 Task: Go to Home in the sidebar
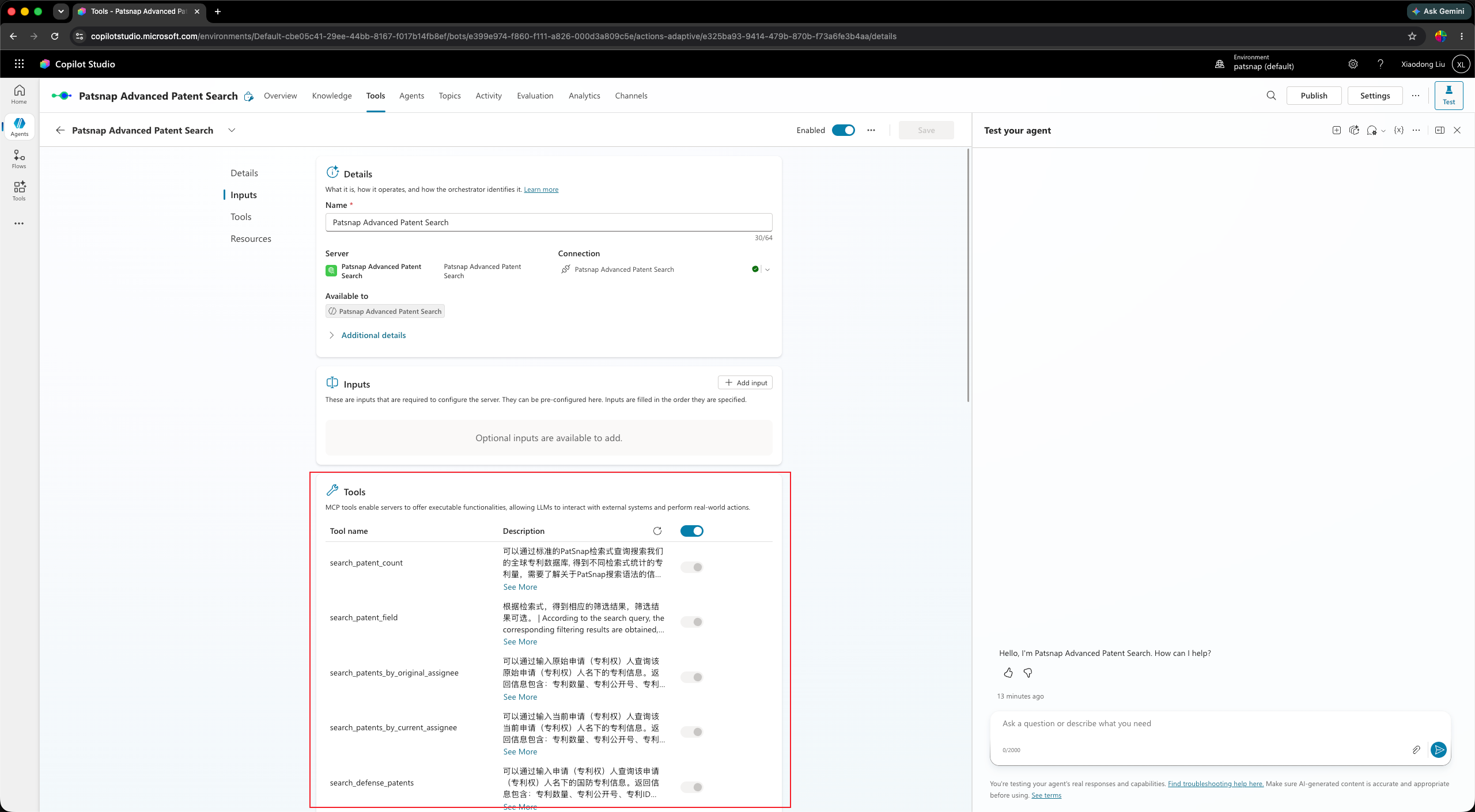(x=19, y=94)
